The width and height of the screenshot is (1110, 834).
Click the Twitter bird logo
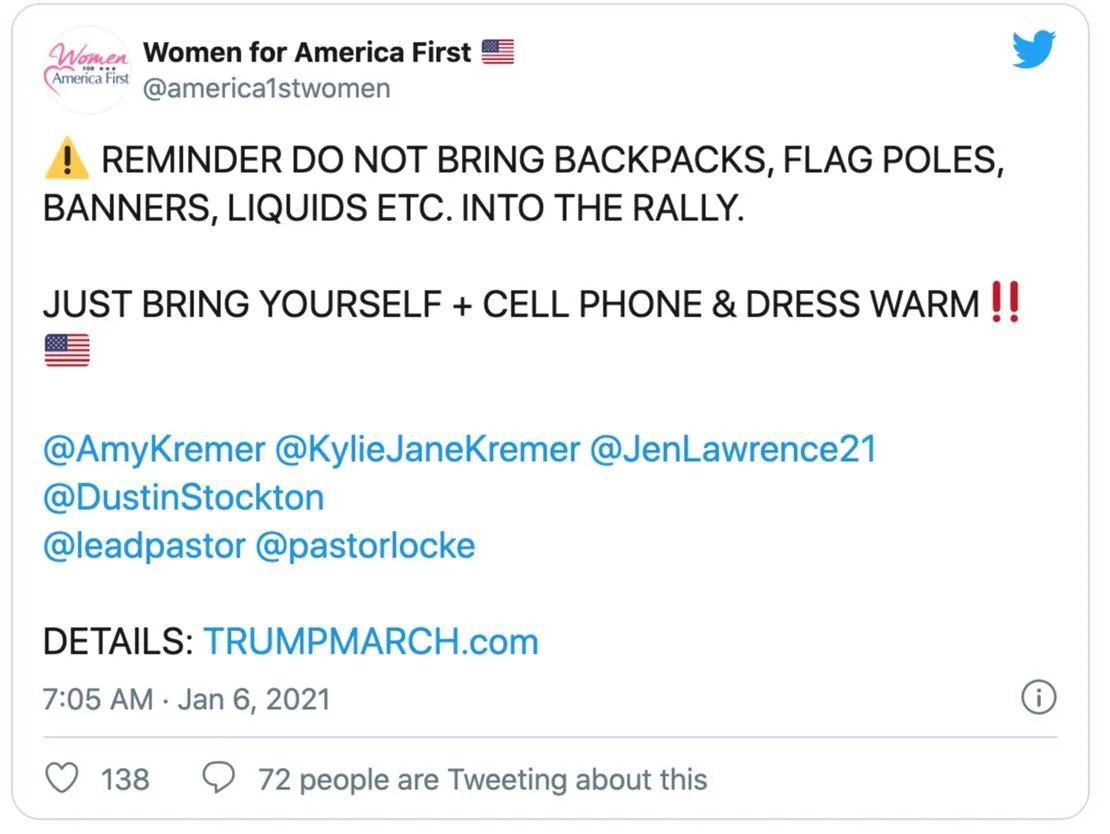1034,49
